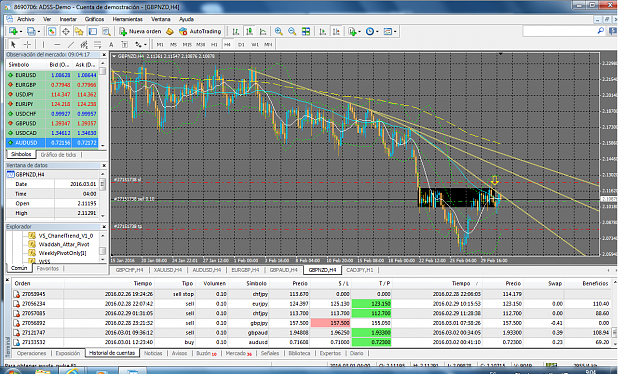
Task: Close the Ventana de datos panel
Action: [104, 165]
